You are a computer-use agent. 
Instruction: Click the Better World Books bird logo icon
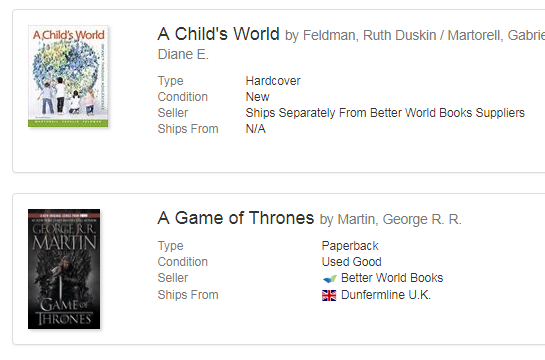tap(330, 279)
